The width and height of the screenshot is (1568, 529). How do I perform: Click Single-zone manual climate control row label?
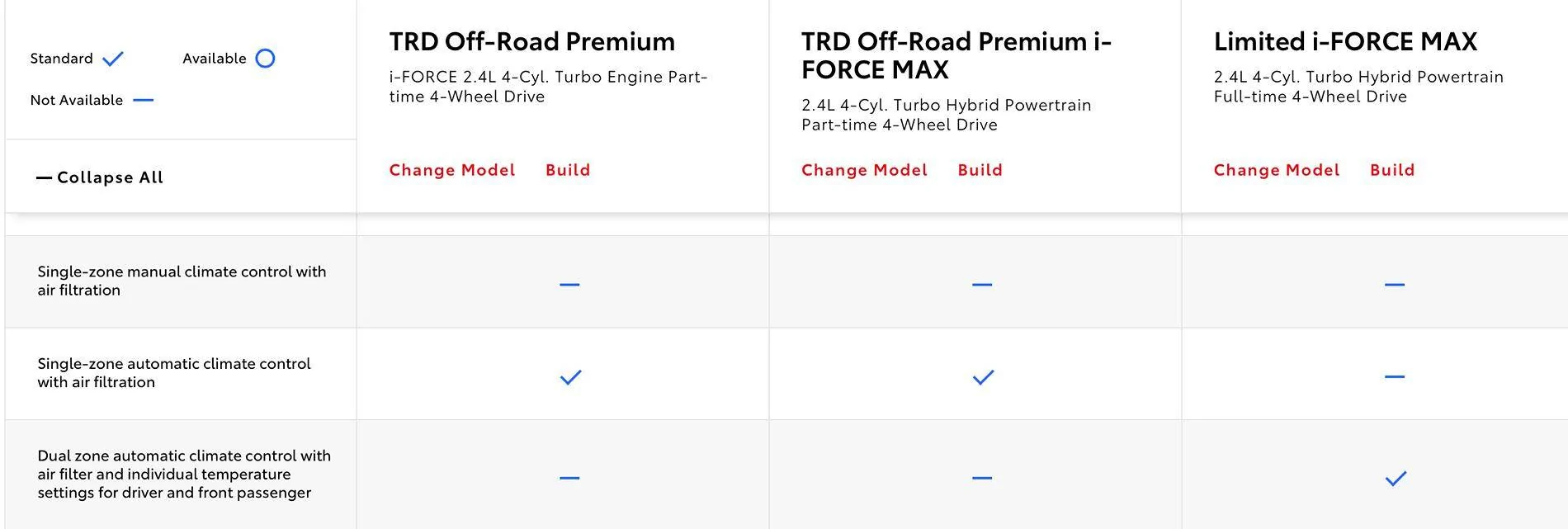coord(182,281)
